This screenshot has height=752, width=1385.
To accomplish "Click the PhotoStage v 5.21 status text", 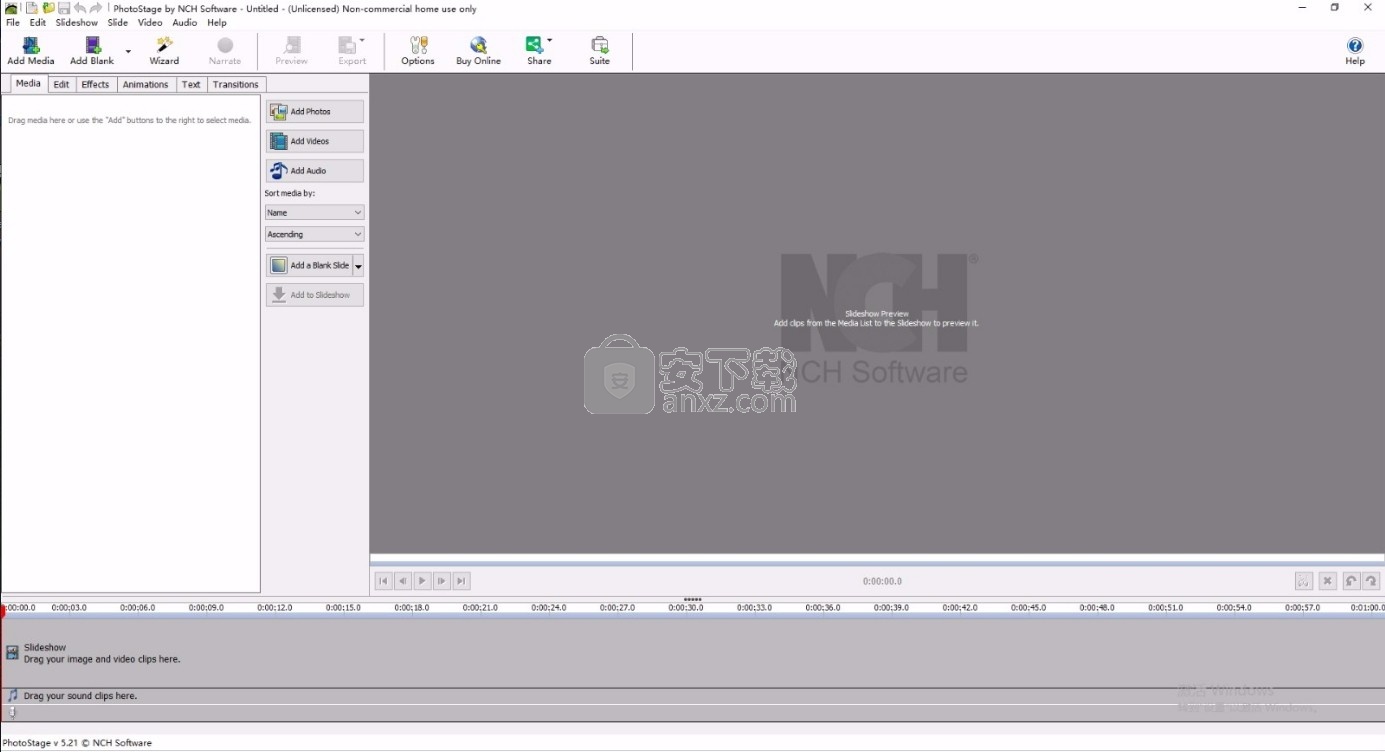I will click(x=77, y=743).
